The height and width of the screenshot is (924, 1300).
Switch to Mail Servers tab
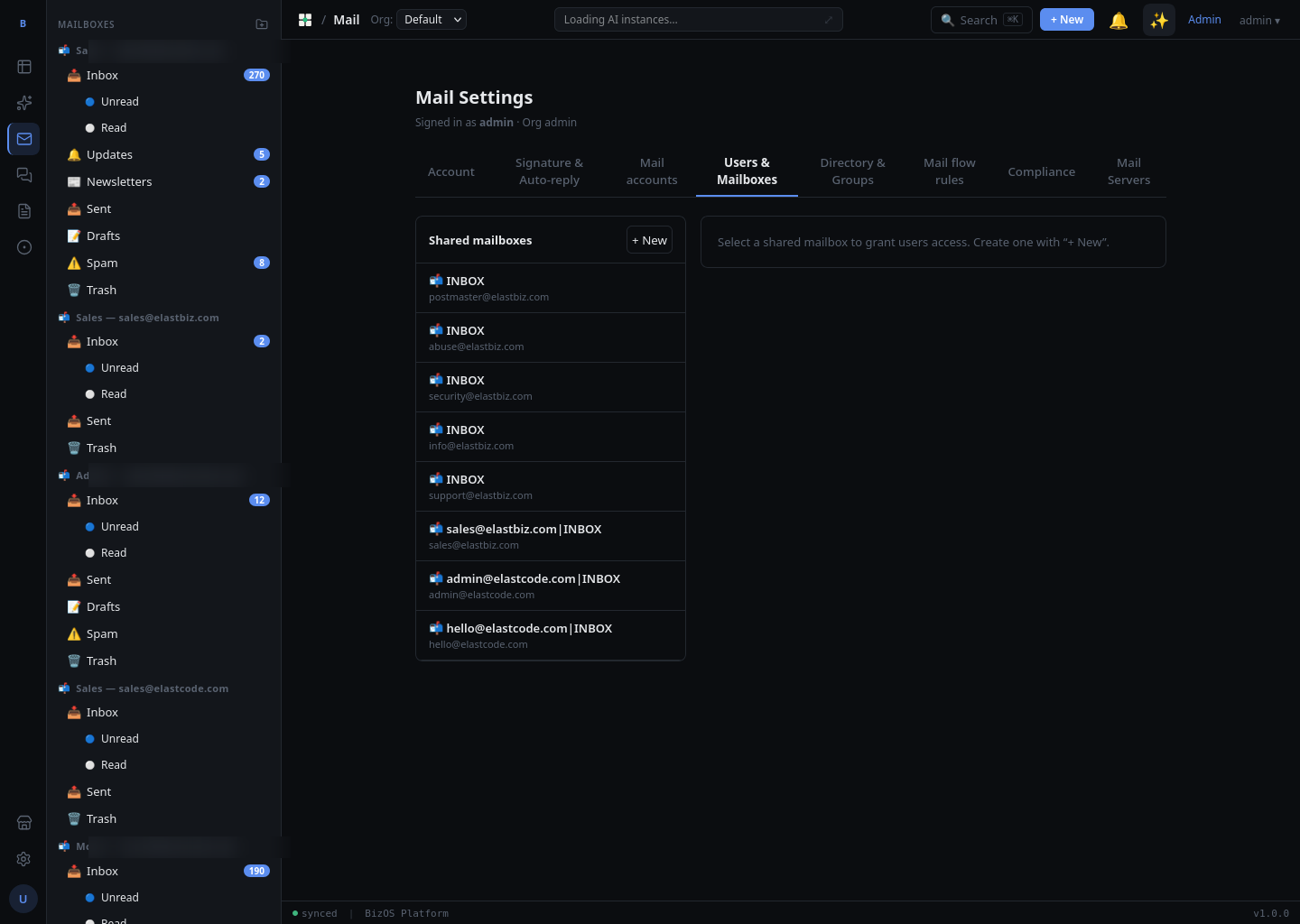[1128, 171]
